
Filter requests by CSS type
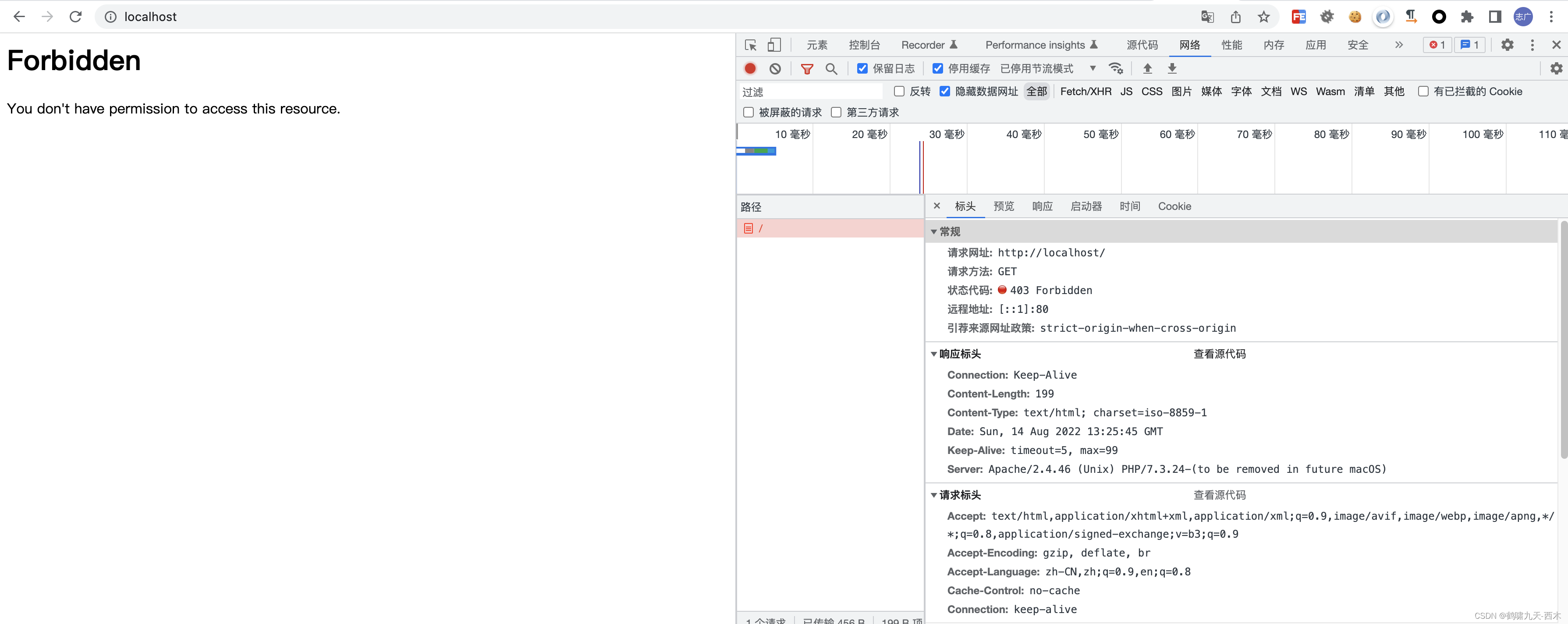(x=1152, y=91)
